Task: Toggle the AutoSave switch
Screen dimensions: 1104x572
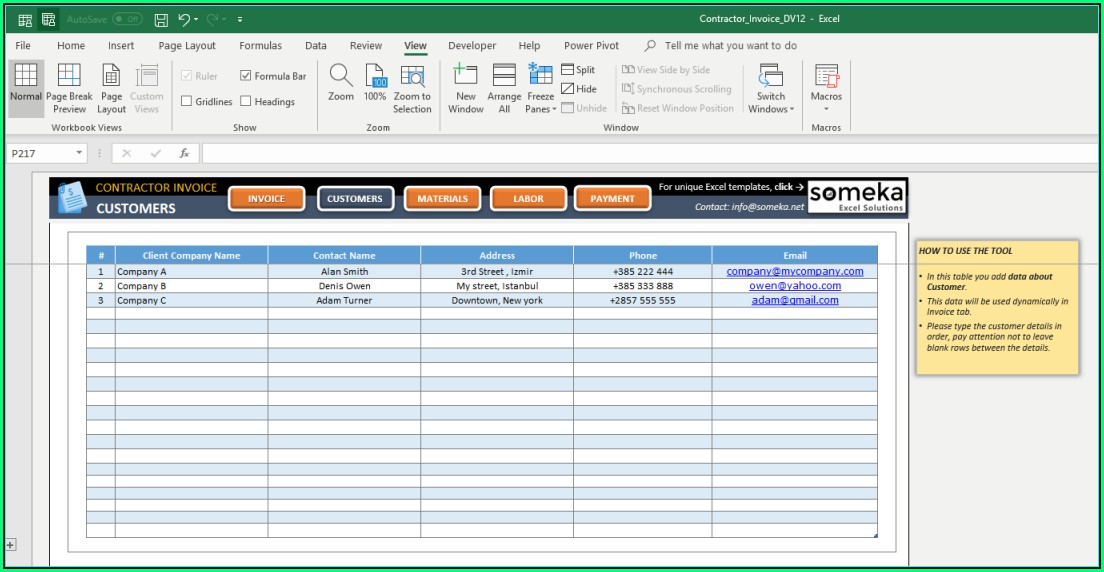Action: pyautogui.click(x=127, y=19)
